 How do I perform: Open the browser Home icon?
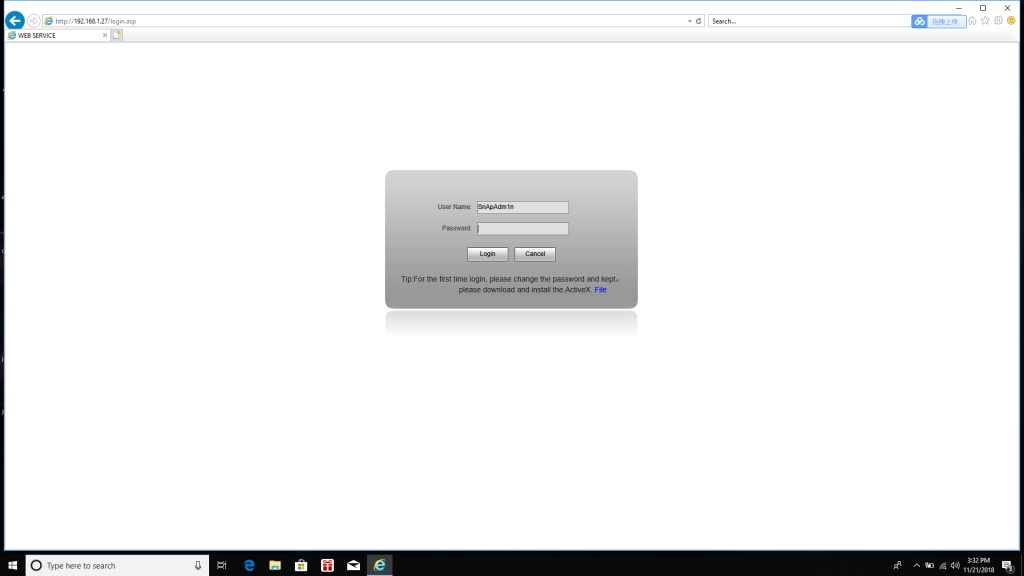972,21
